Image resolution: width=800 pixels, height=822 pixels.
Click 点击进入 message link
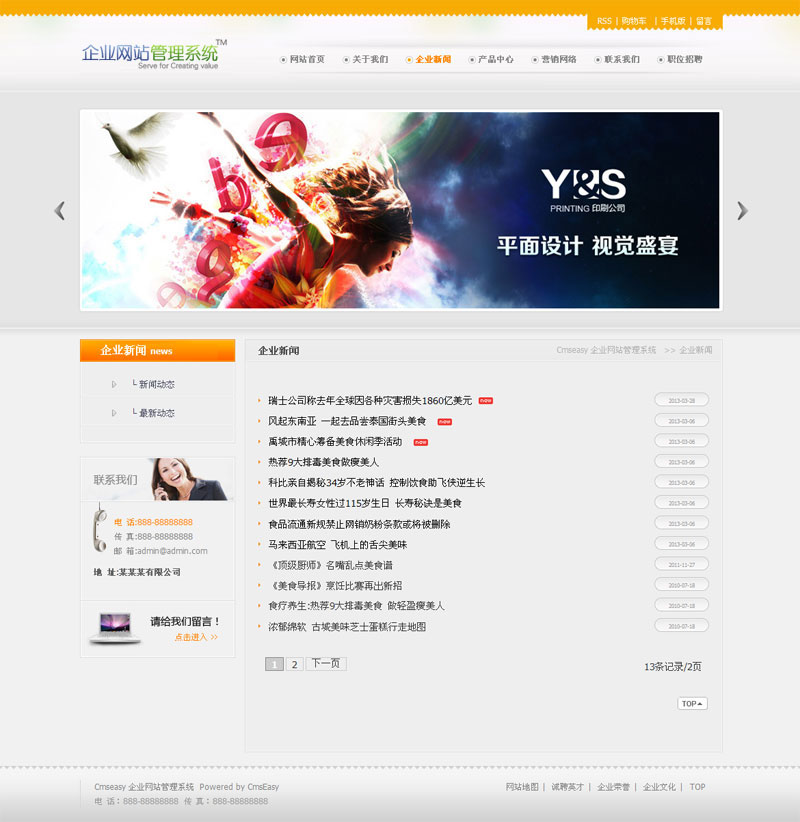point(196,637)
